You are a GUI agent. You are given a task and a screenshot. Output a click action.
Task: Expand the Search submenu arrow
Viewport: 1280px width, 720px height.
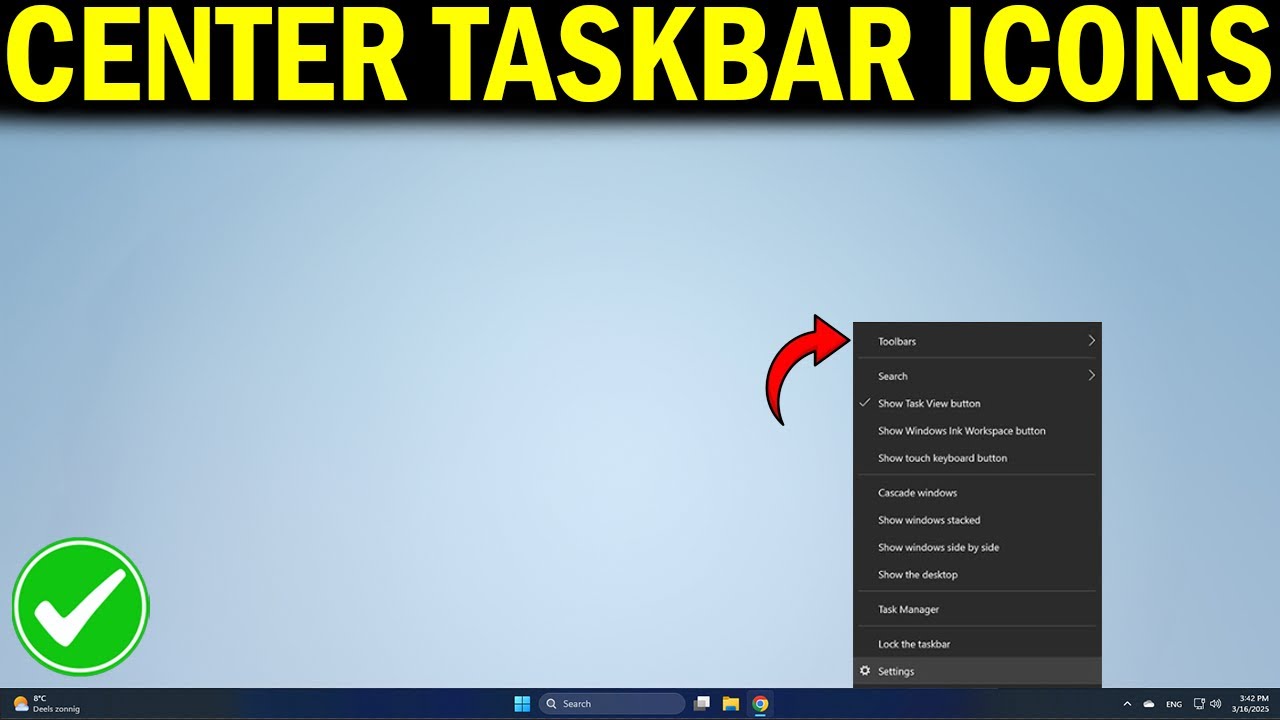coord(1091,376)
